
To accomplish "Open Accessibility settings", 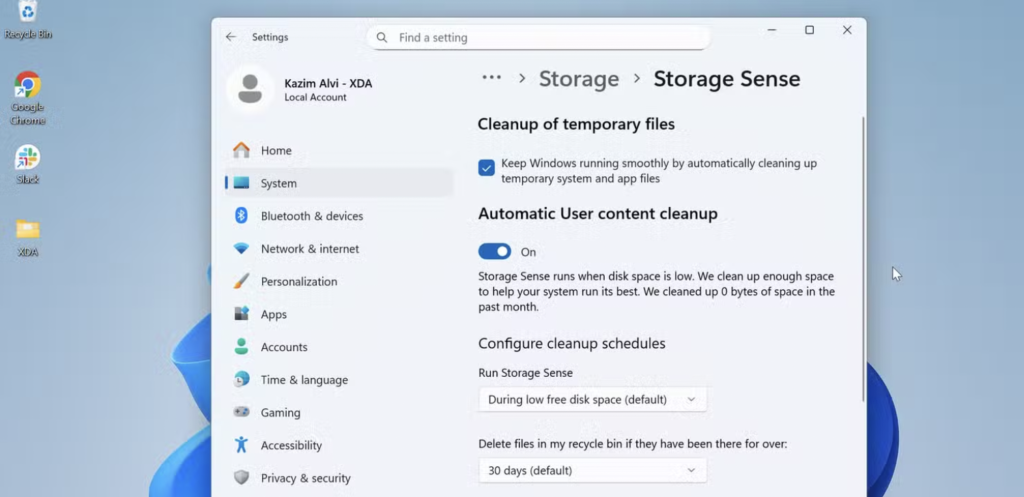I will (291, 445).
